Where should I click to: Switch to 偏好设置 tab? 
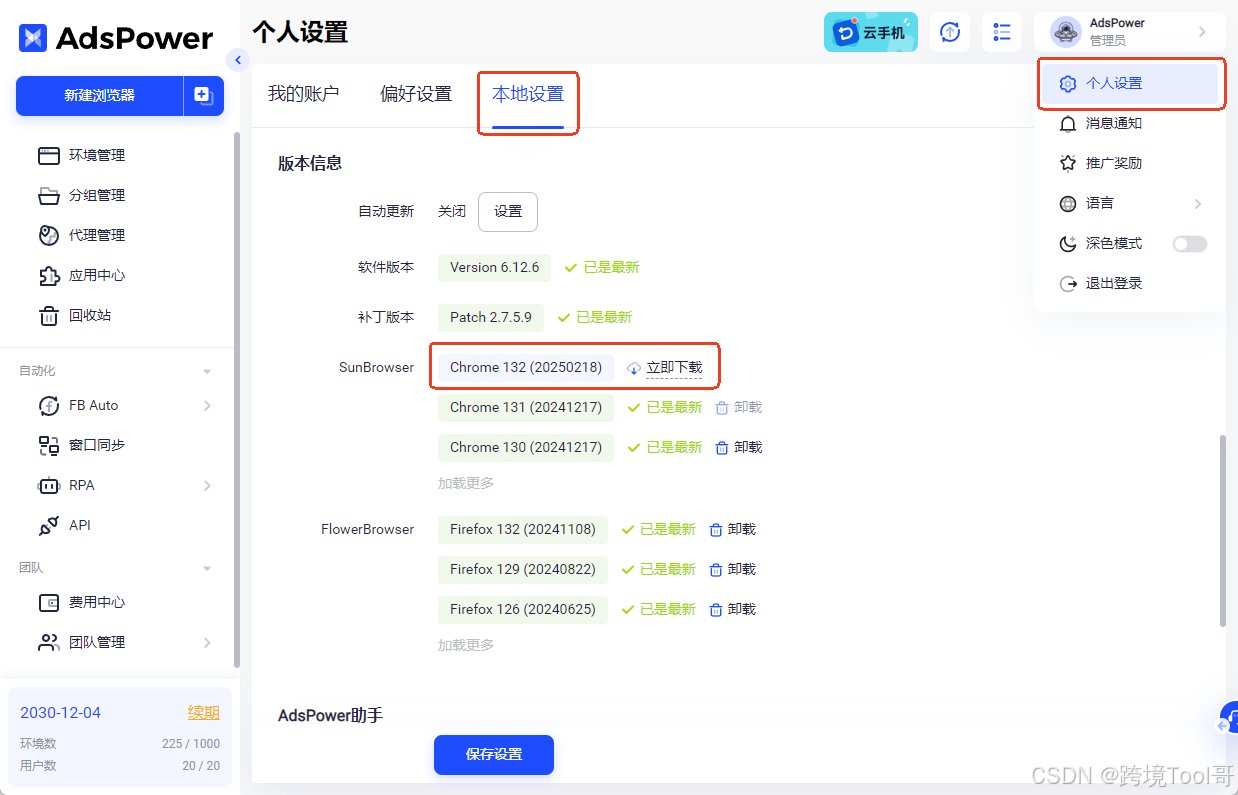tap(416, 94)
